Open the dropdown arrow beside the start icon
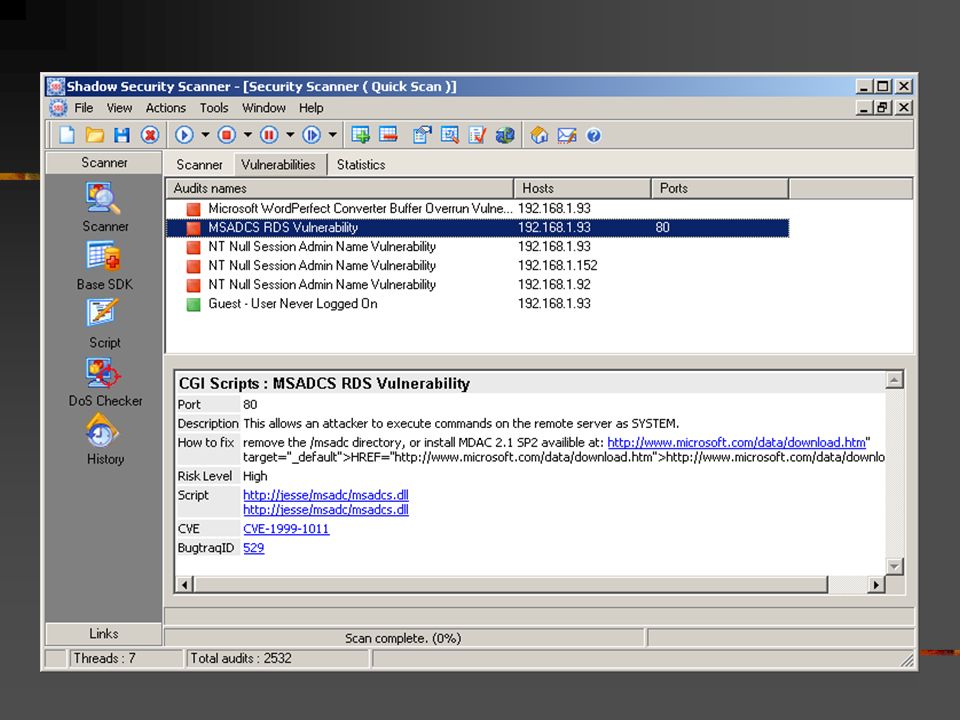 (x=205, y=135)
